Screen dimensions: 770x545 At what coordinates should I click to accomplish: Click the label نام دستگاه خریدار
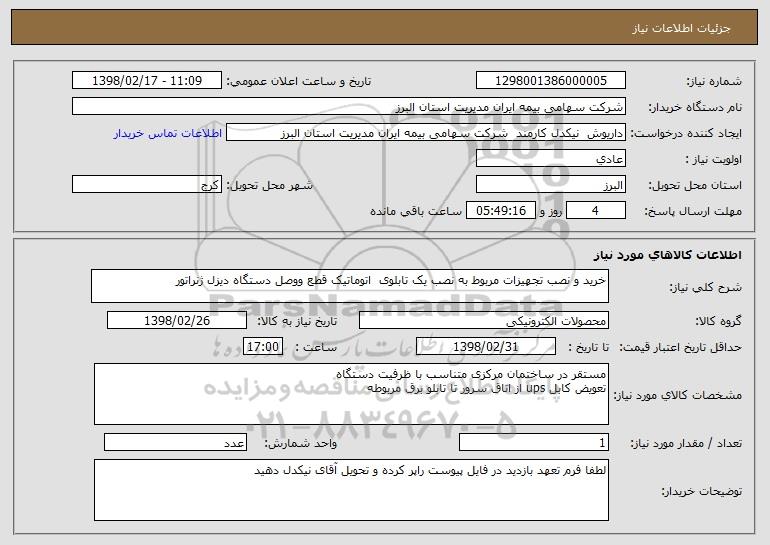[x=695, y=108]
